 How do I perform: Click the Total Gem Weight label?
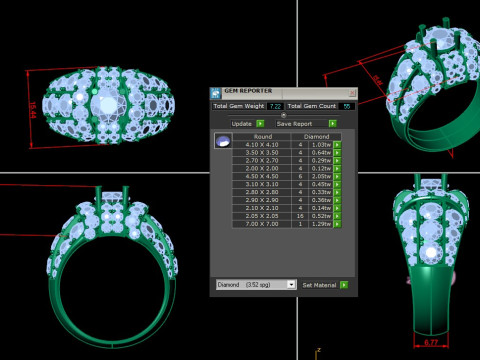pyautogui.click(x=239, y=106)
